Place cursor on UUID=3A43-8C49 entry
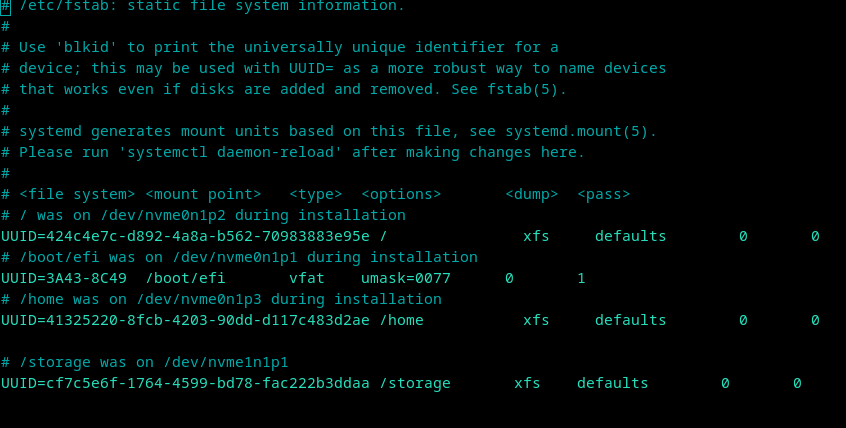846x428 pixels. 64,278
